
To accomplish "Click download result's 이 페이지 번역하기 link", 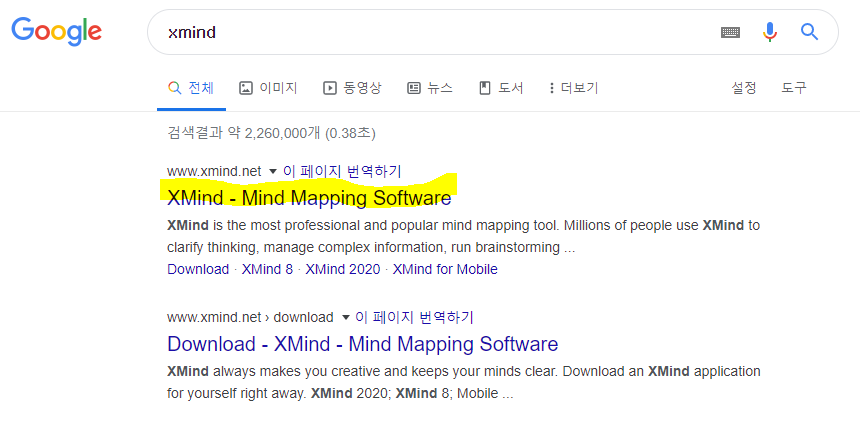I will coord(415,317).
